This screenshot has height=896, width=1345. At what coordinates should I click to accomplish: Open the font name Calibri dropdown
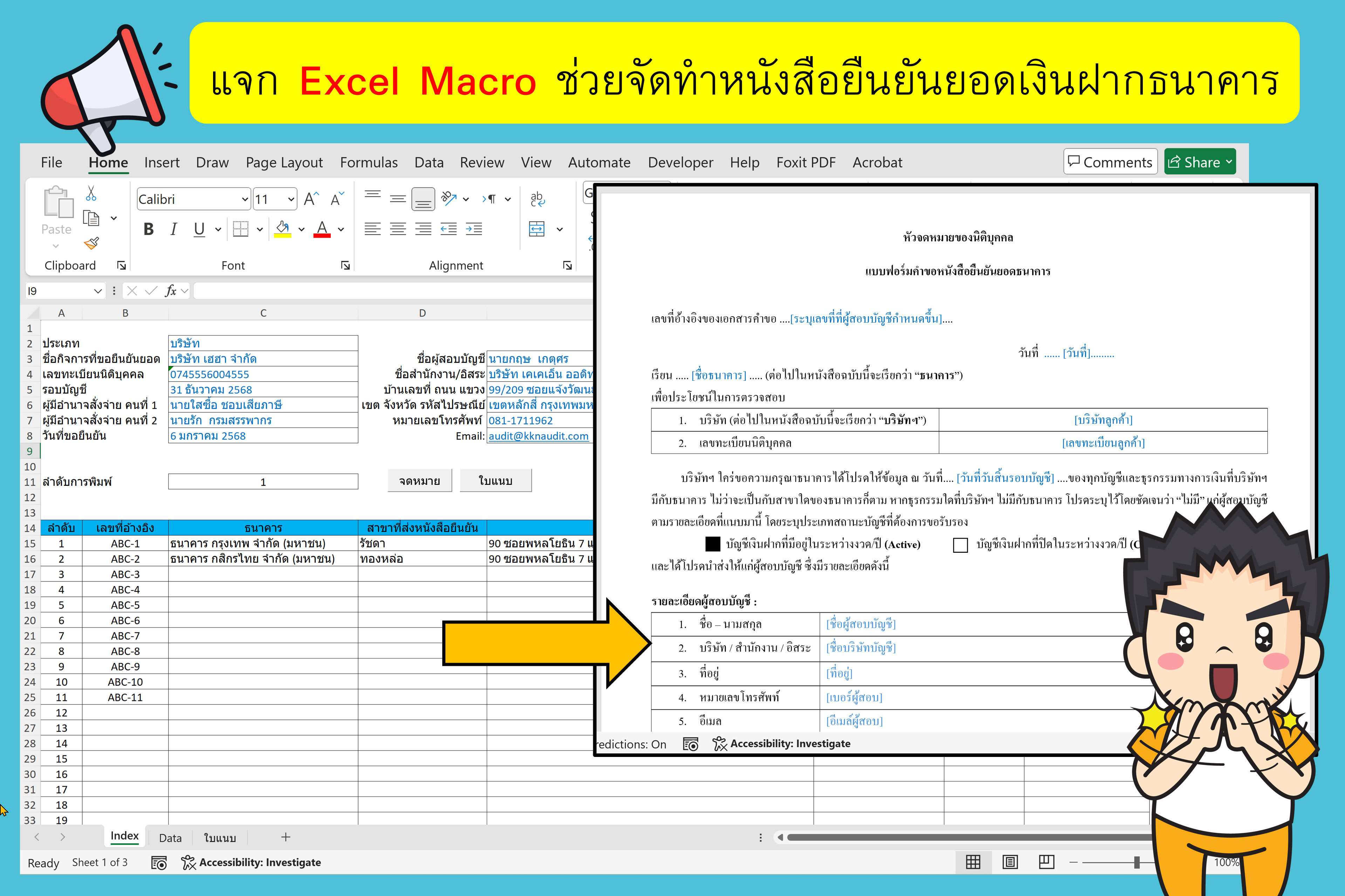pos(245,199)
